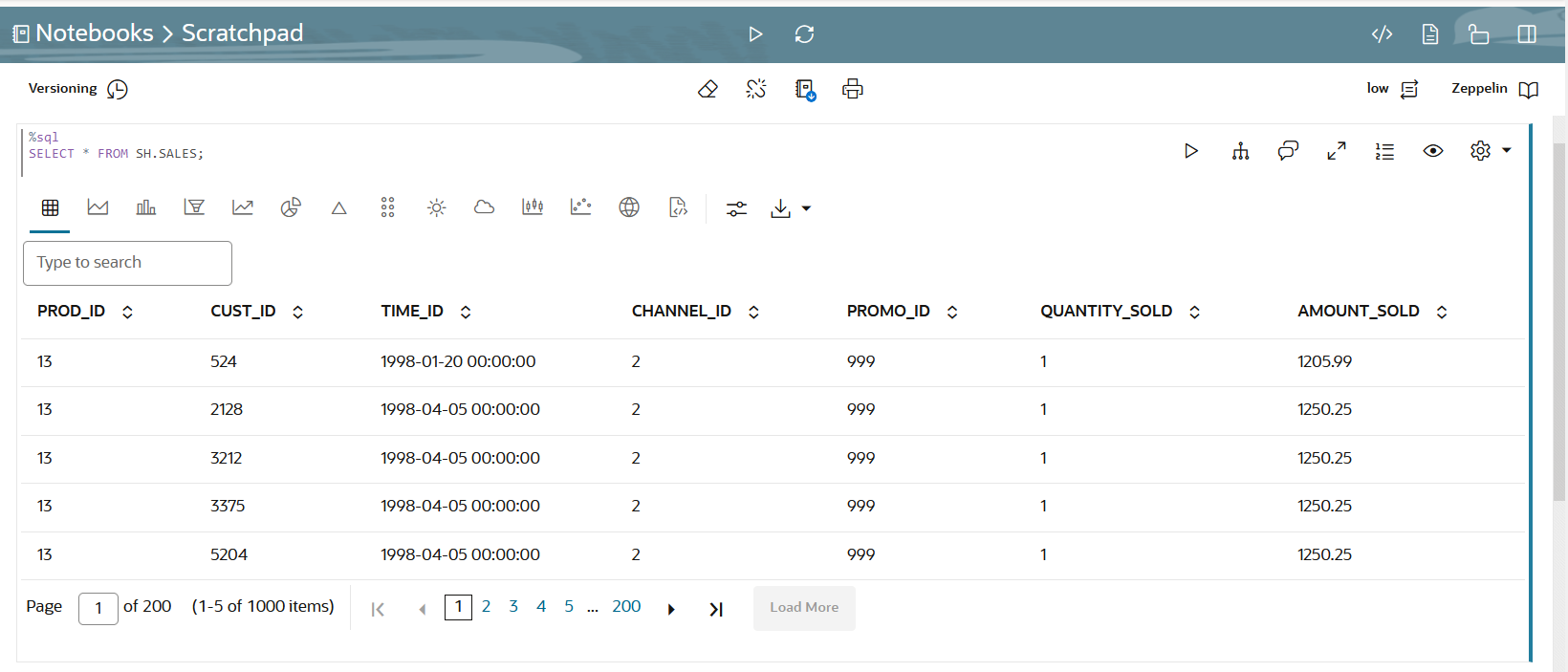
Task: Sort by TIME_ID column arrows
Action: tap(466, 312)
